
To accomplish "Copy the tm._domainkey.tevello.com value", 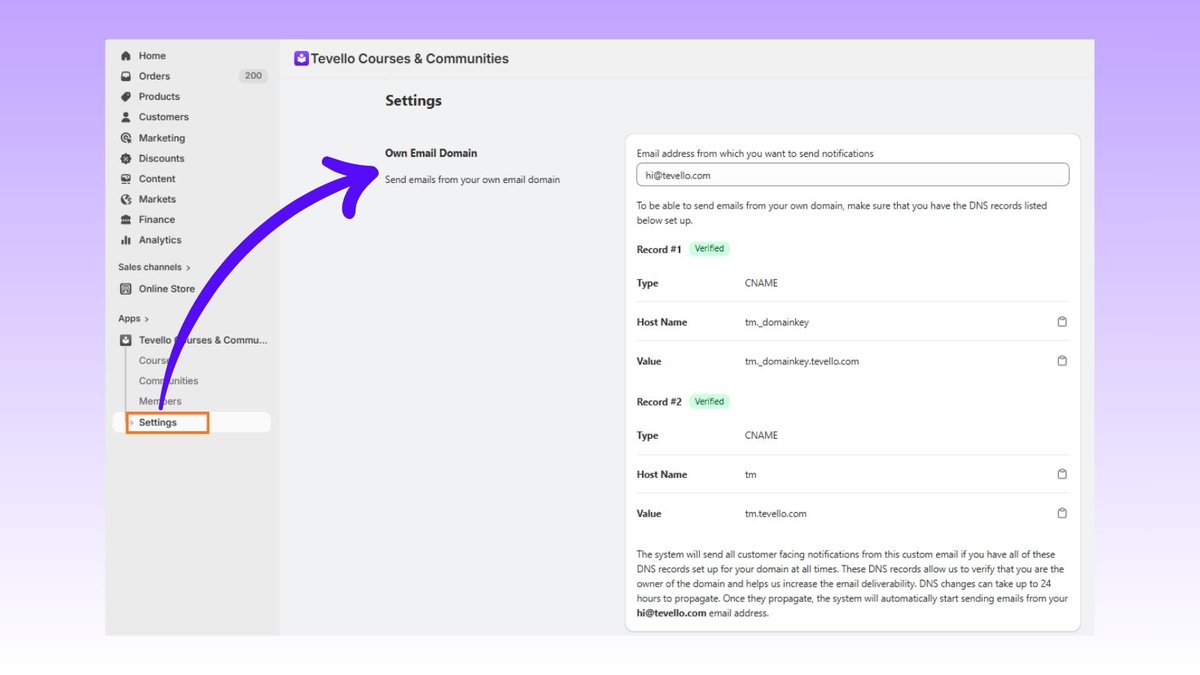I will (x=1062, y=361).
